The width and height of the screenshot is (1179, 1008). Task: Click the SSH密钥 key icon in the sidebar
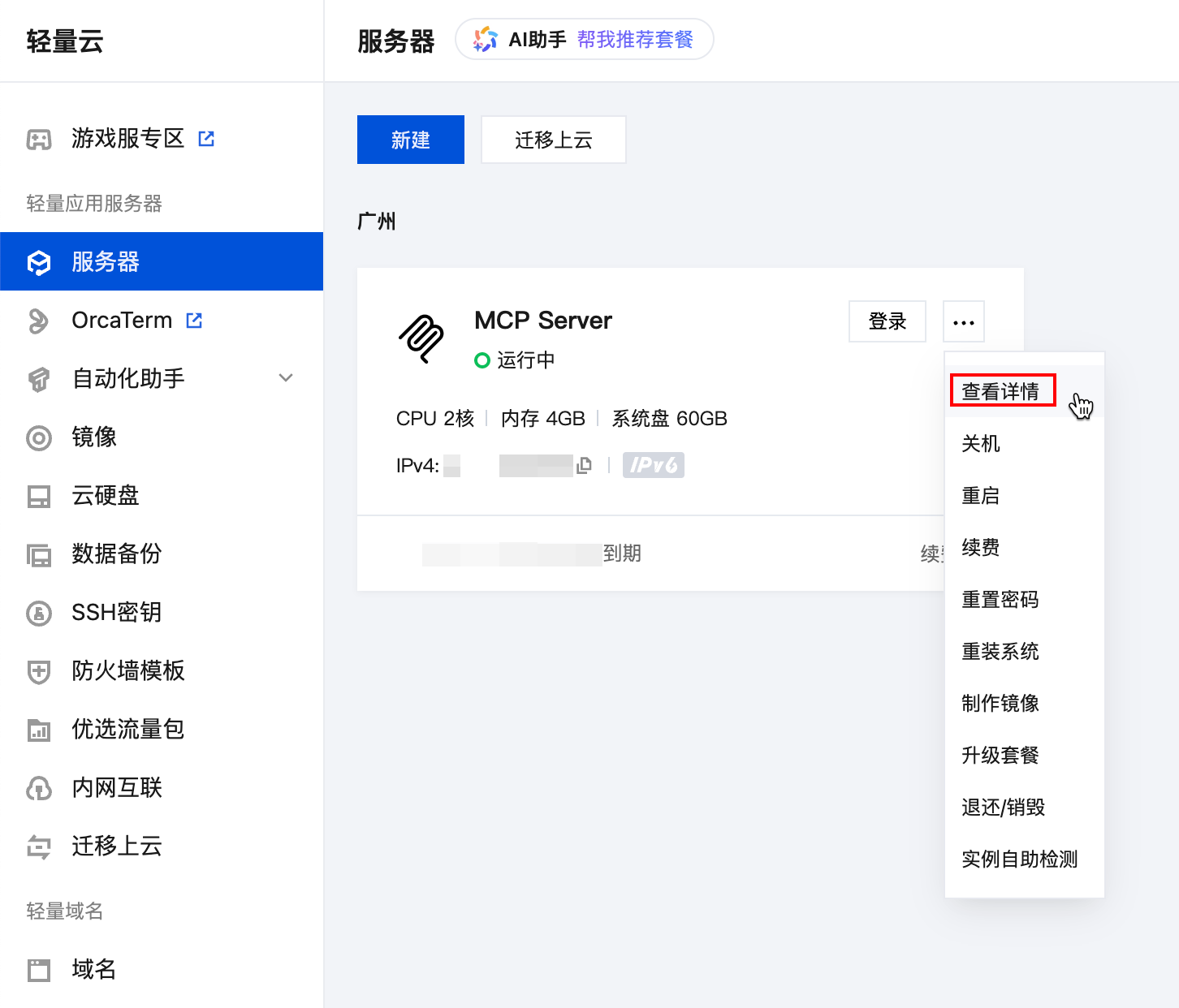39,613
